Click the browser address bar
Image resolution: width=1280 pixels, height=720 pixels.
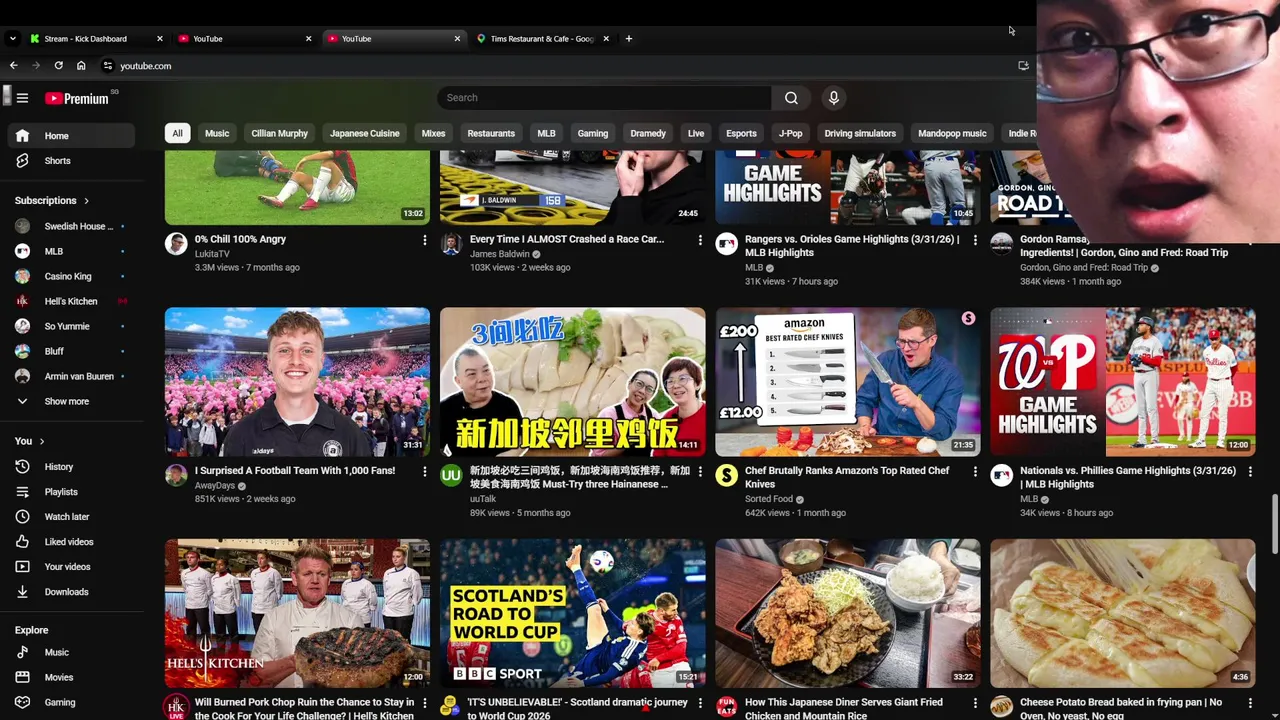point(560,66)
